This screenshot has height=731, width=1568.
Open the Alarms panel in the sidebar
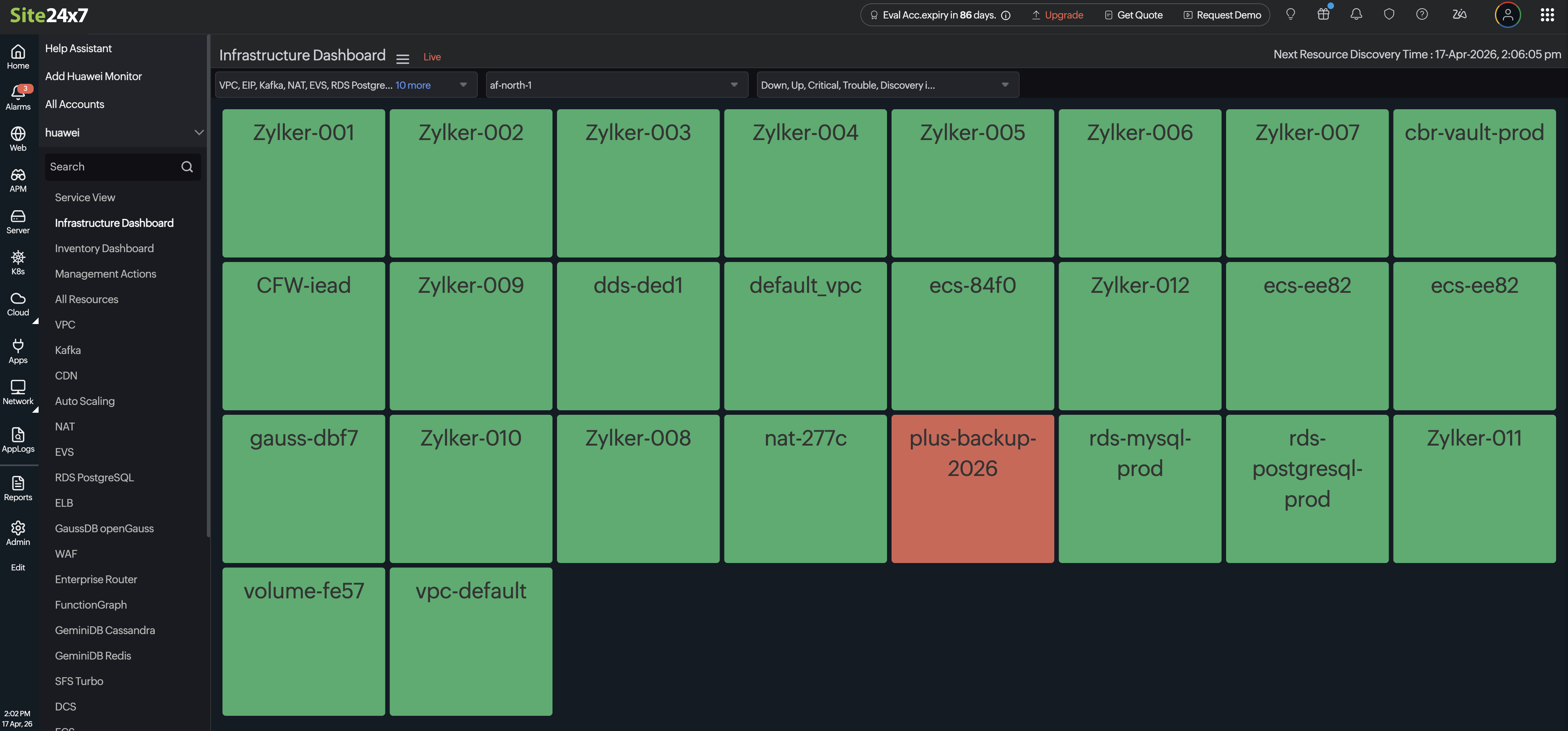click(18, 97)
